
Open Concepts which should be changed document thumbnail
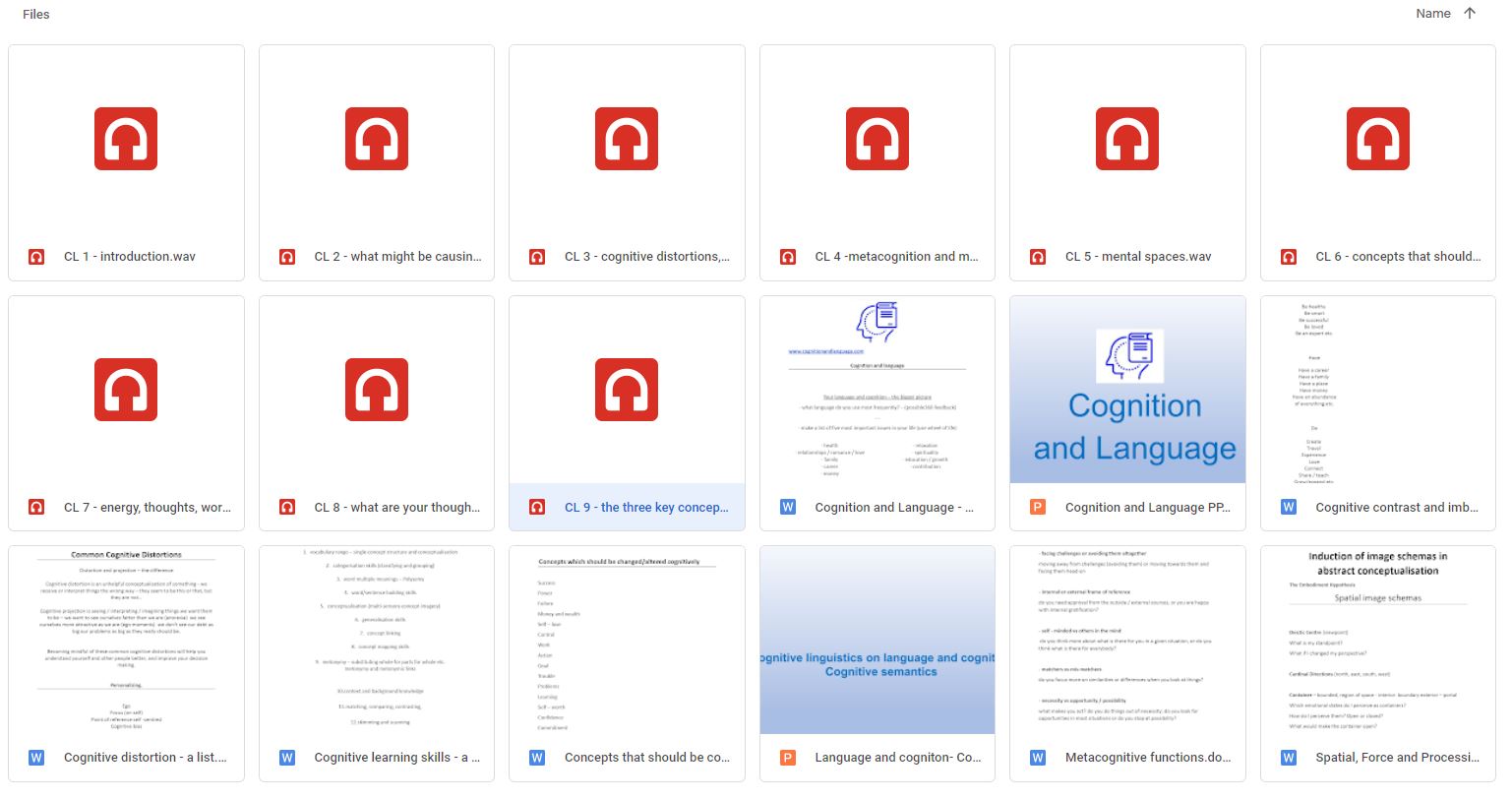point(627,641)
